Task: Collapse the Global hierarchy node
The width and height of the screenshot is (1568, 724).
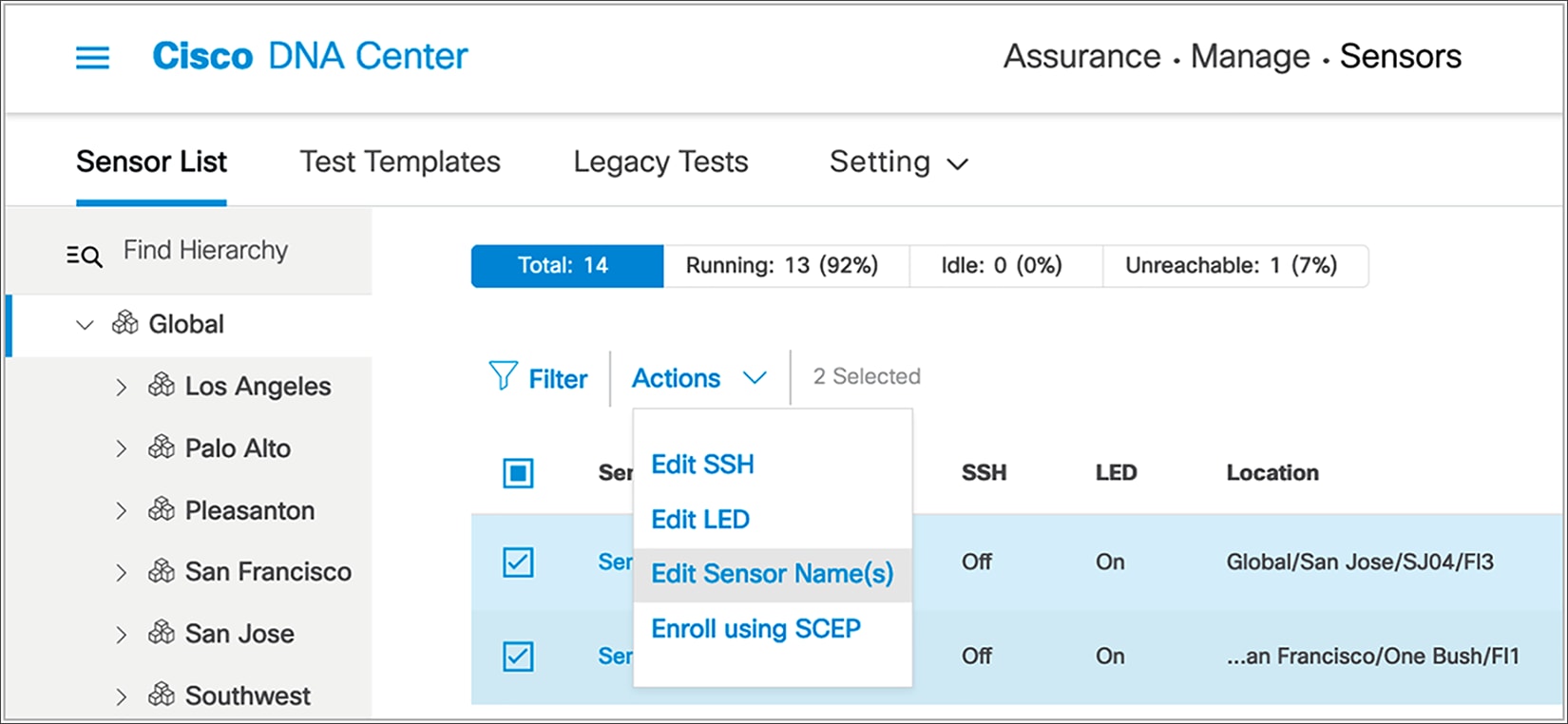Action: 85,325
